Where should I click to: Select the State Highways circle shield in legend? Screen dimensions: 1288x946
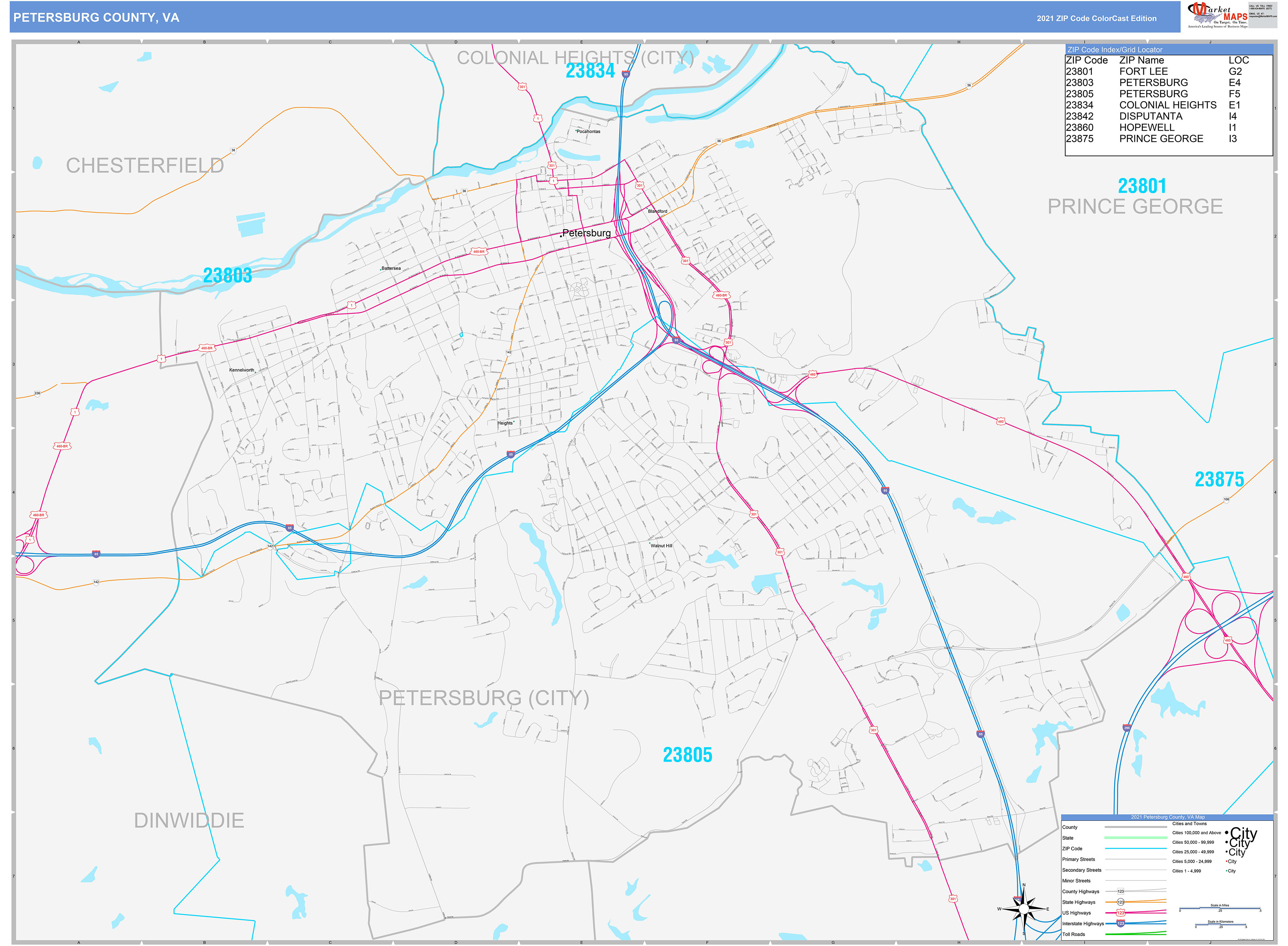[1120, 902]
